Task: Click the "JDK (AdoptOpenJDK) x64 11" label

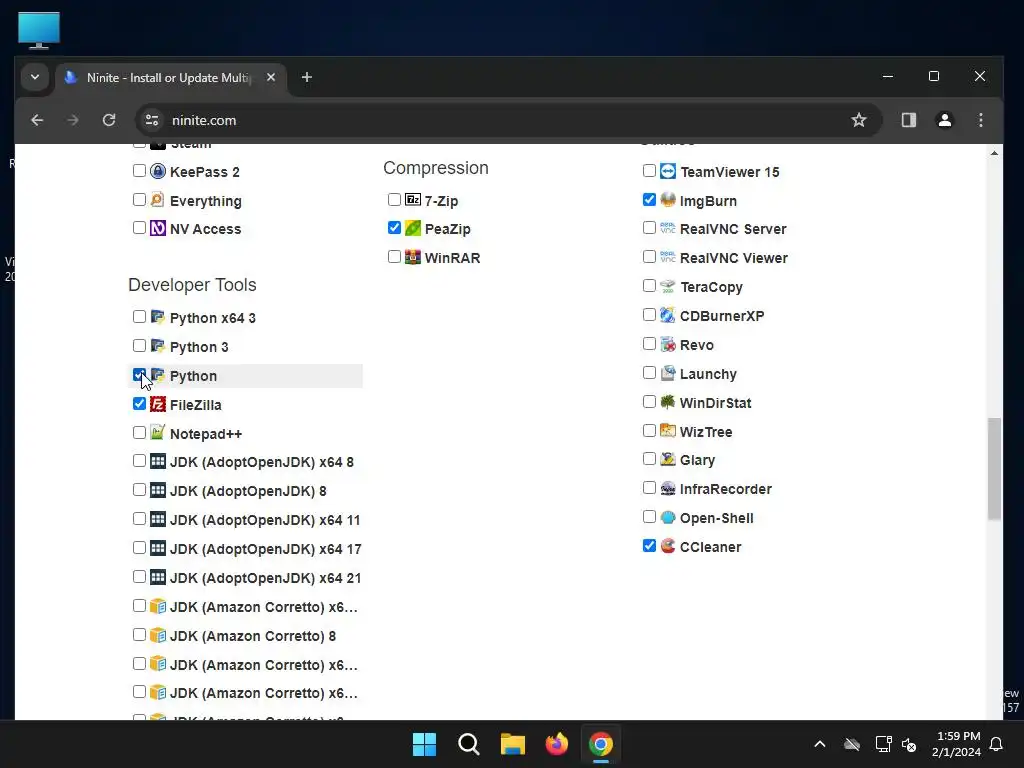Action: [x=265, y=520]
